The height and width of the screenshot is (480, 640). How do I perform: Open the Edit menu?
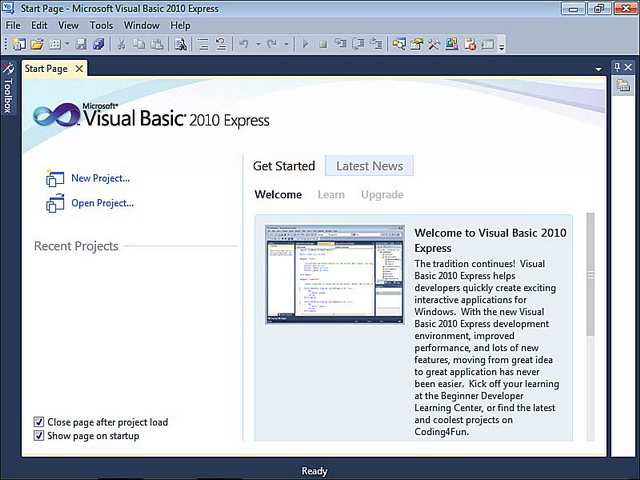[x=39, y=25]
